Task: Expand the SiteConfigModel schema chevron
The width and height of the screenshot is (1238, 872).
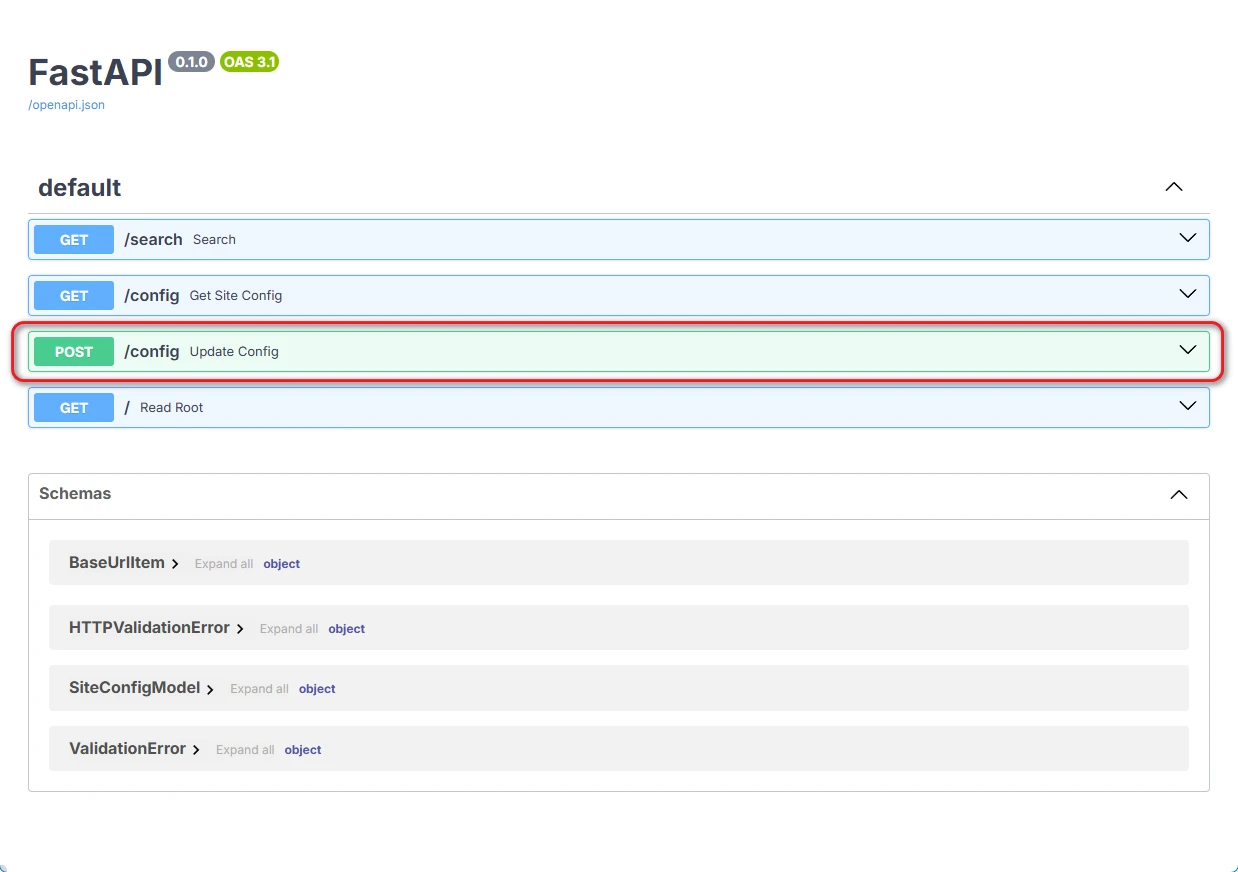Action: pyautogui.click(x=210, y=689)
